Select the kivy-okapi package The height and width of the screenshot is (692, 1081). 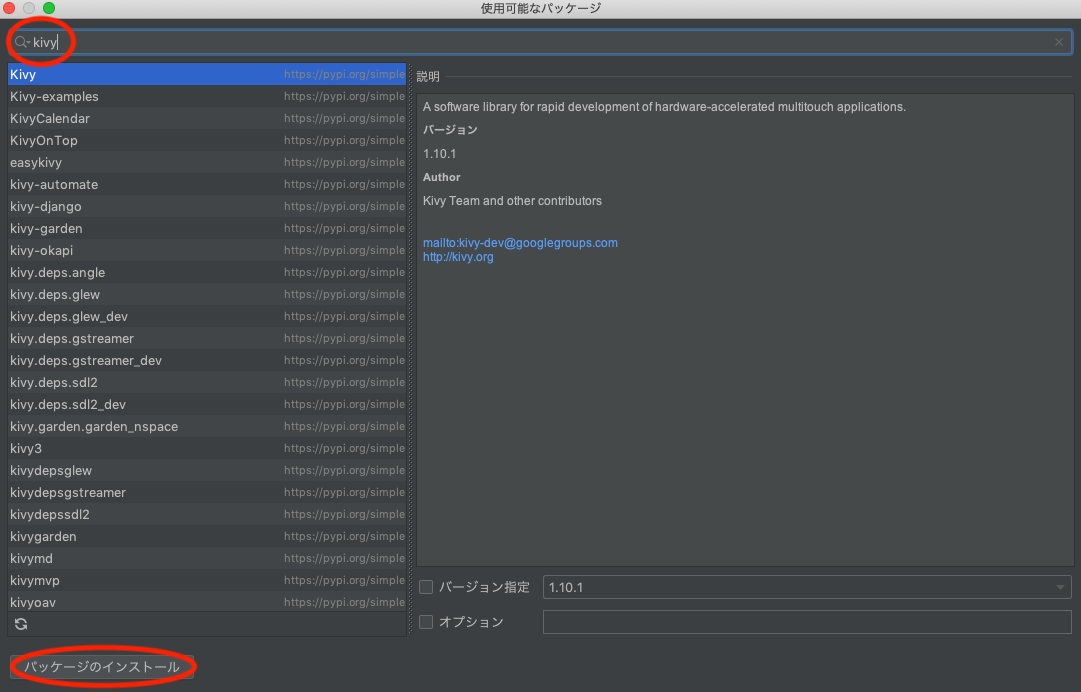click(x=207, y=251)
